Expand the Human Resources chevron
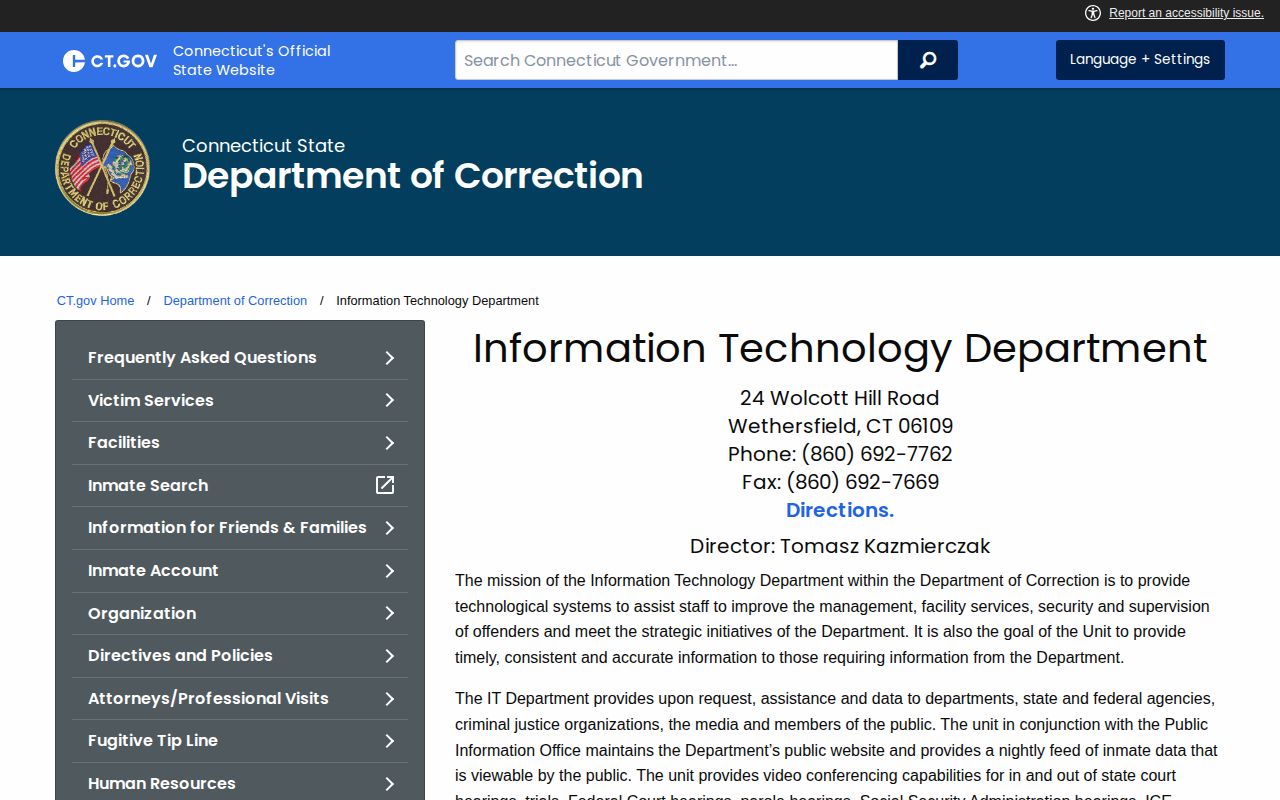This screenshot has height=800, width=1280. pyautogui.click(x=390, y=783)
